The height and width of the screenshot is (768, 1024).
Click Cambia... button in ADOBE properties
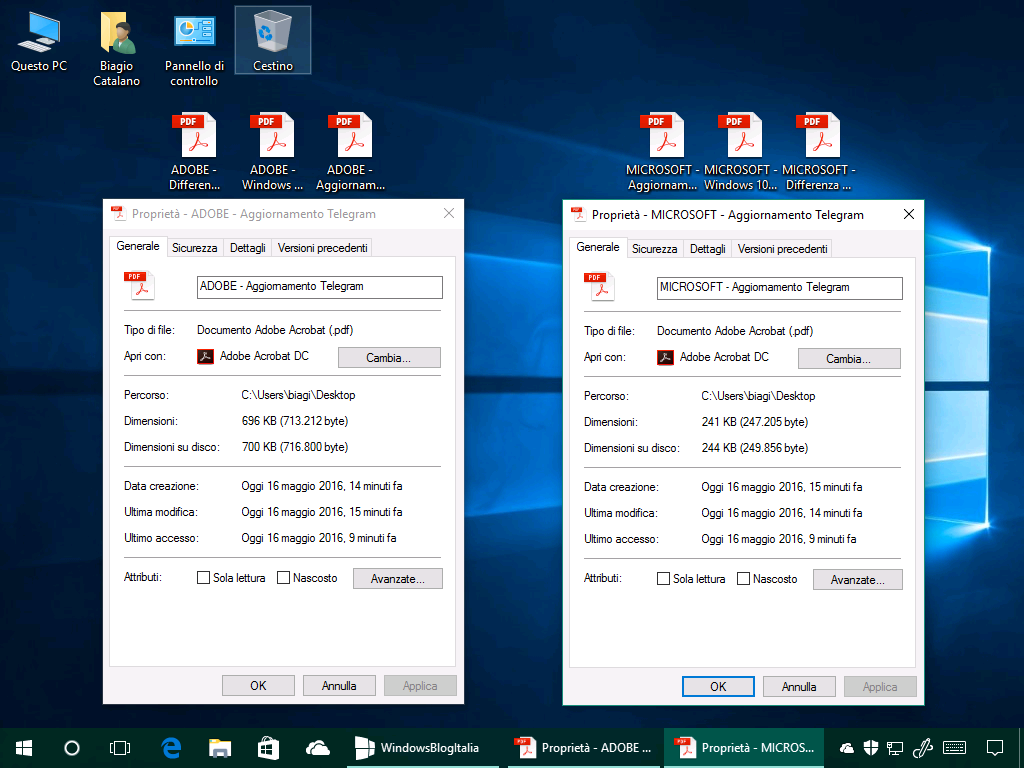click(389, 357)
